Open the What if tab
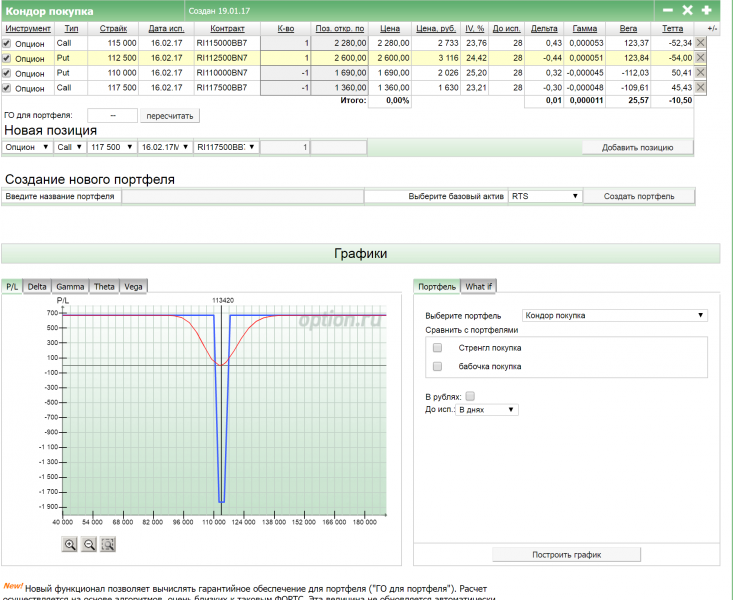733x600 pixels. [479, 286]
